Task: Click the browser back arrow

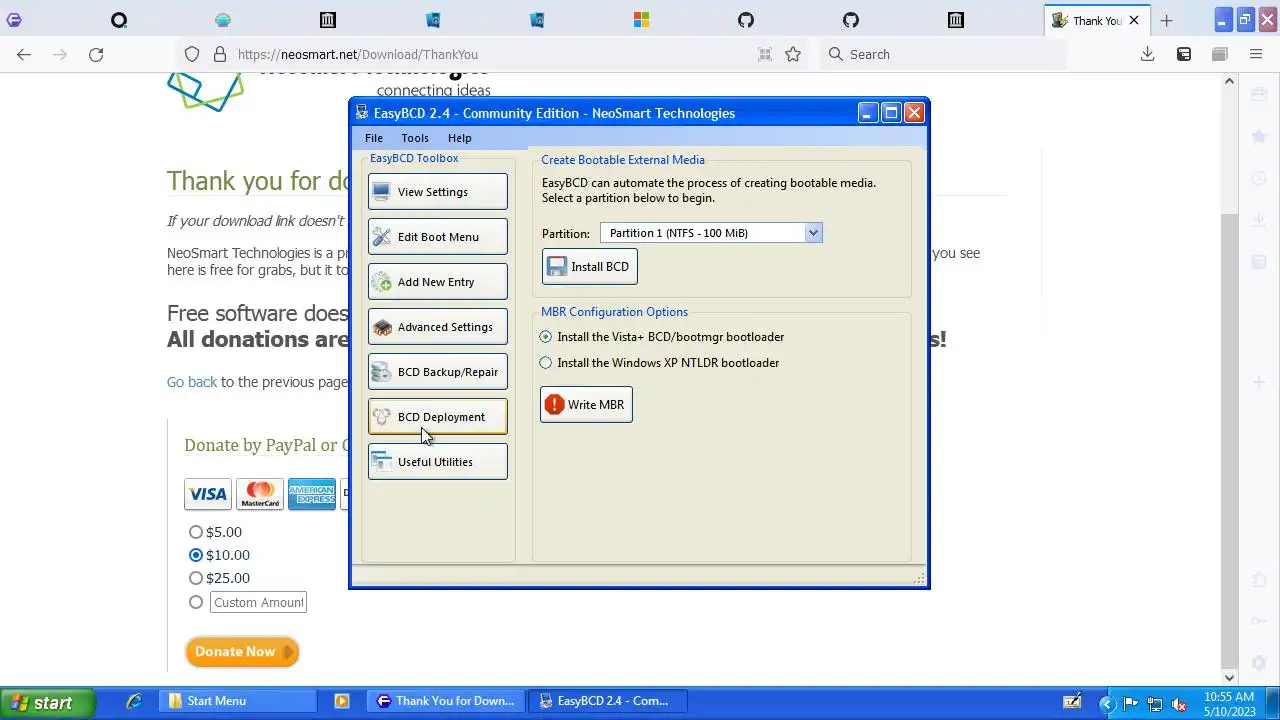Action: 24,55
